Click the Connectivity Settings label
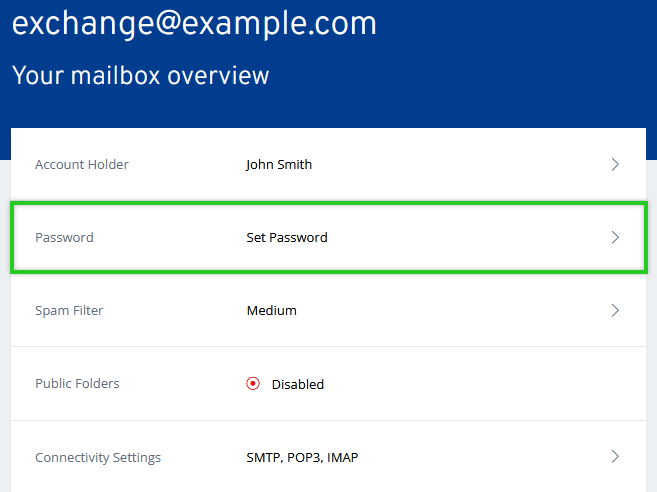Image resolution: width=657 pixels, height=492 pixels. click(98, 457)
